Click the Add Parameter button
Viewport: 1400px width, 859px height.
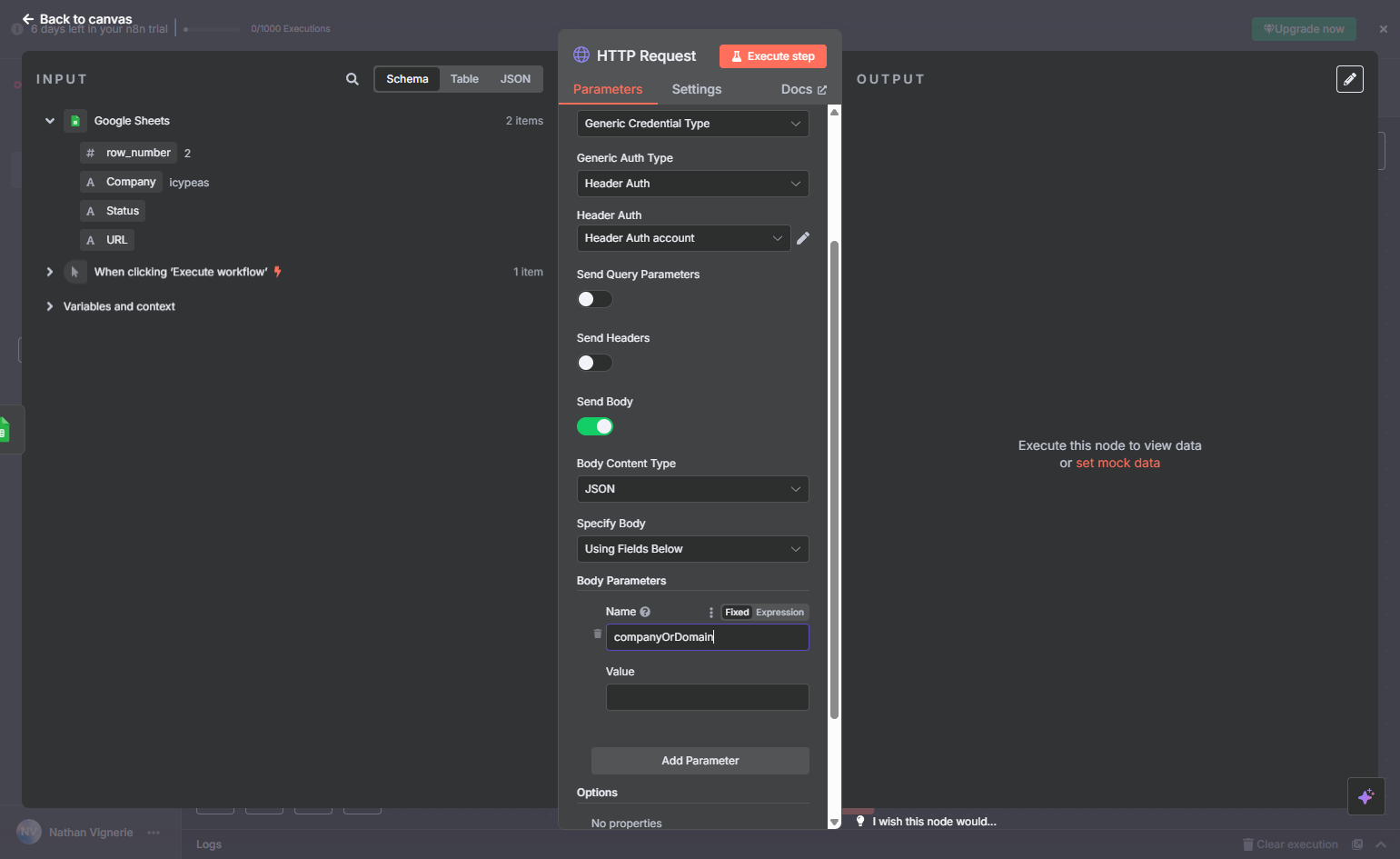coord(700,761)
